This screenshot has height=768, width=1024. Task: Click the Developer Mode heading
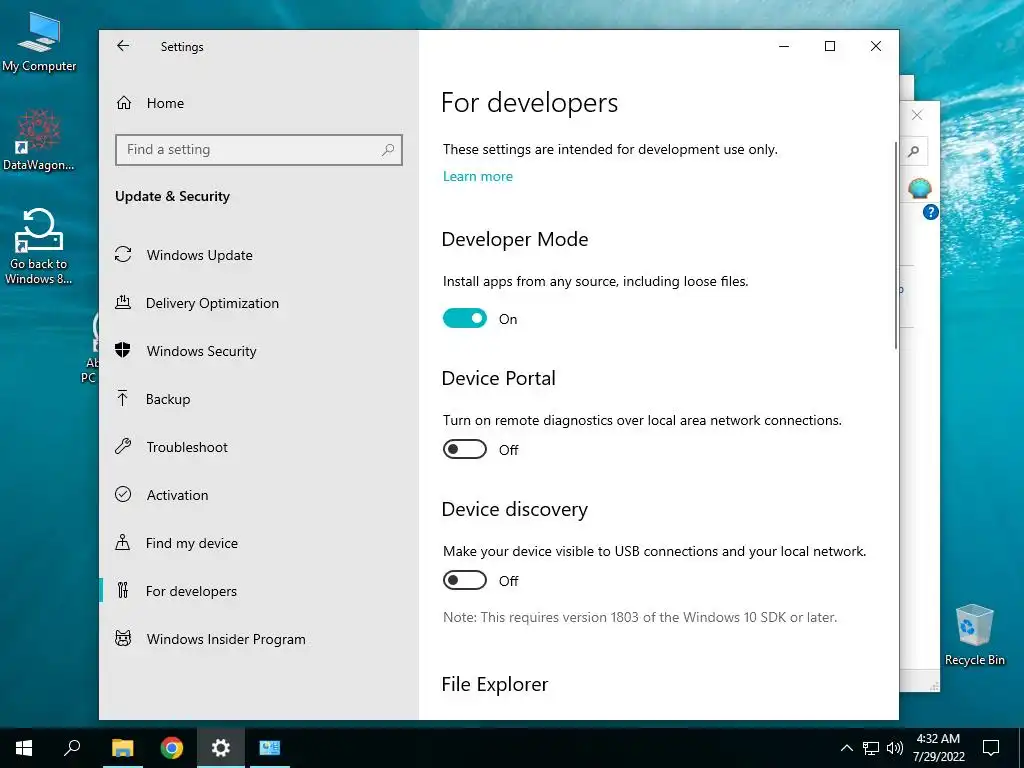coord(515,239)
